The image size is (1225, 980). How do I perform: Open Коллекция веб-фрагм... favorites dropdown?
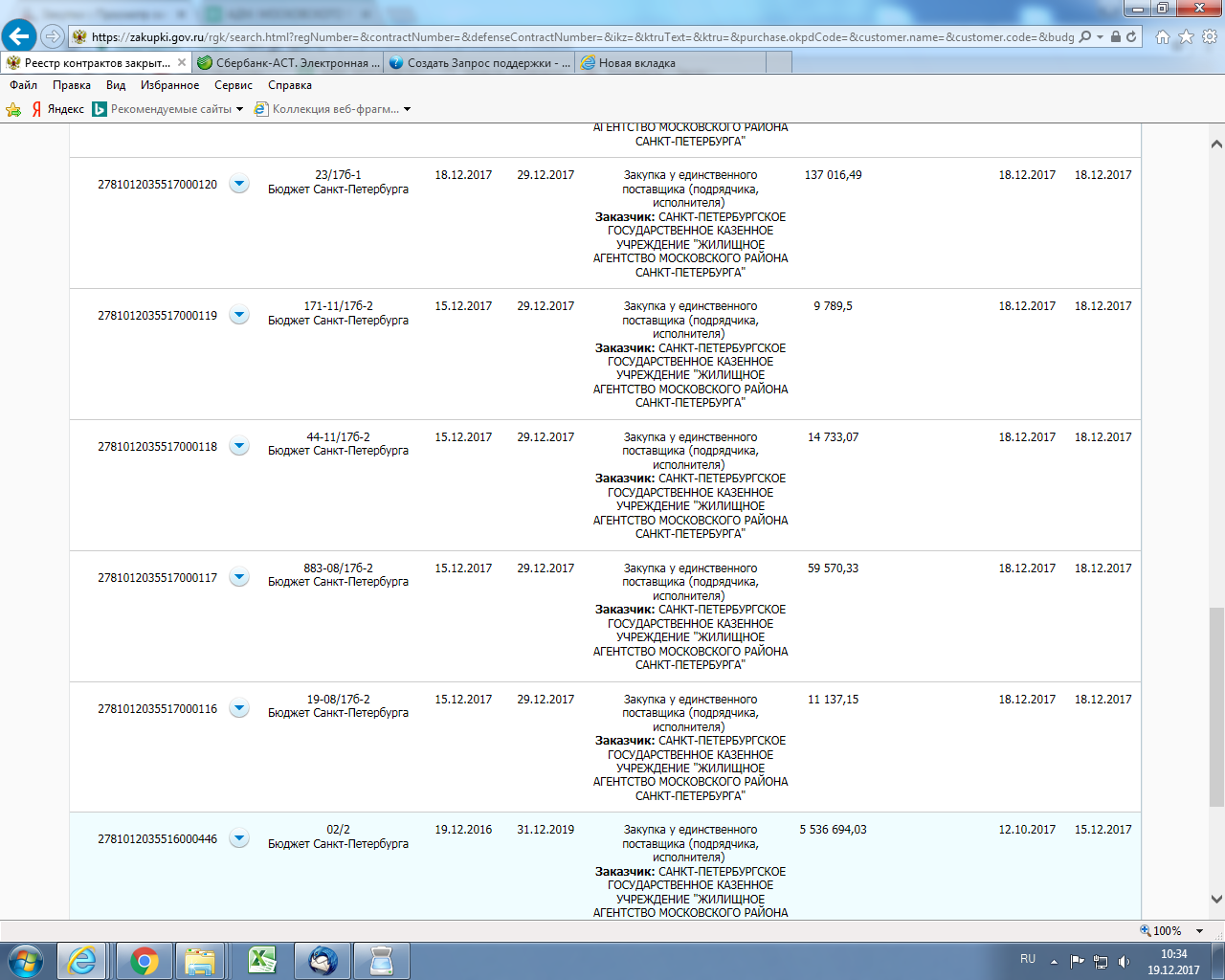pyautogui.click(x=332, y=109)
